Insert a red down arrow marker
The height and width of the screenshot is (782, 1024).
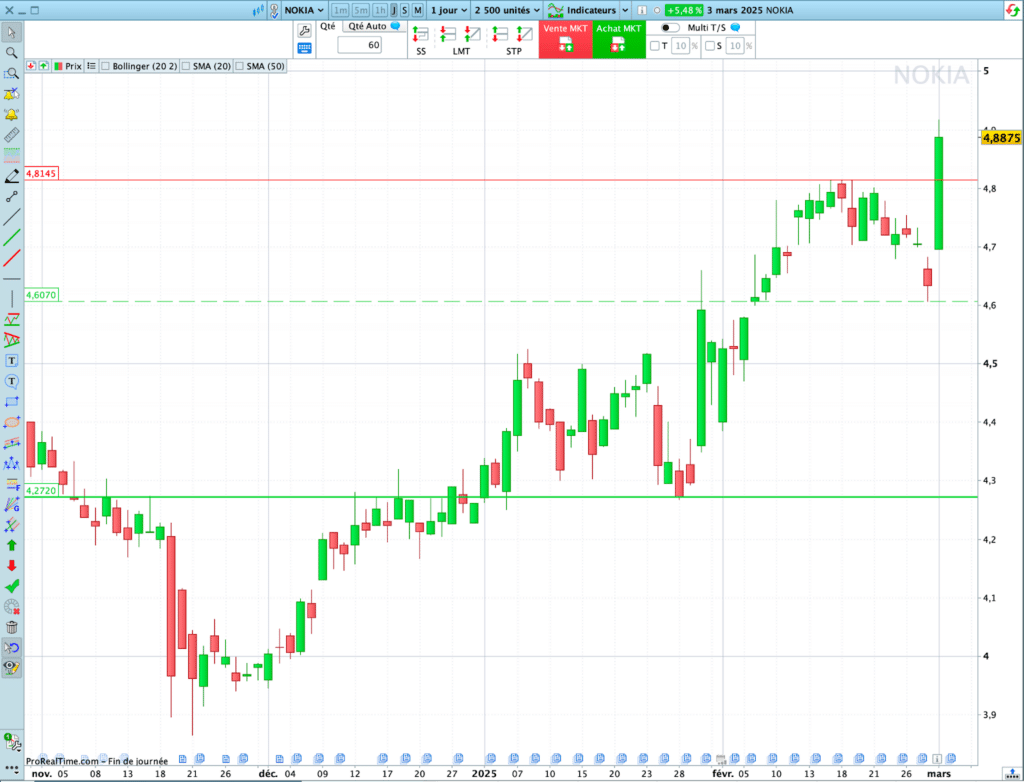pos(12,566)
